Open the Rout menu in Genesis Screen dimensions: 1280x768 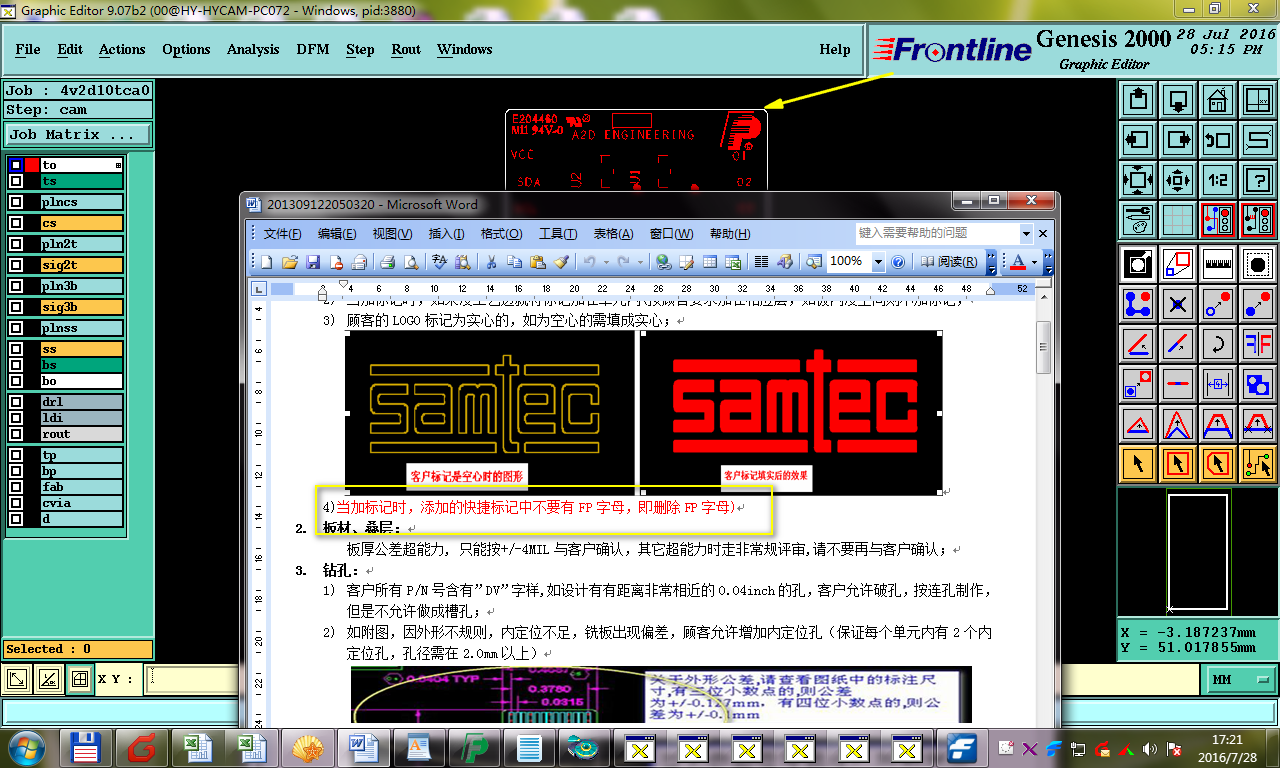(x=406, y=49)
